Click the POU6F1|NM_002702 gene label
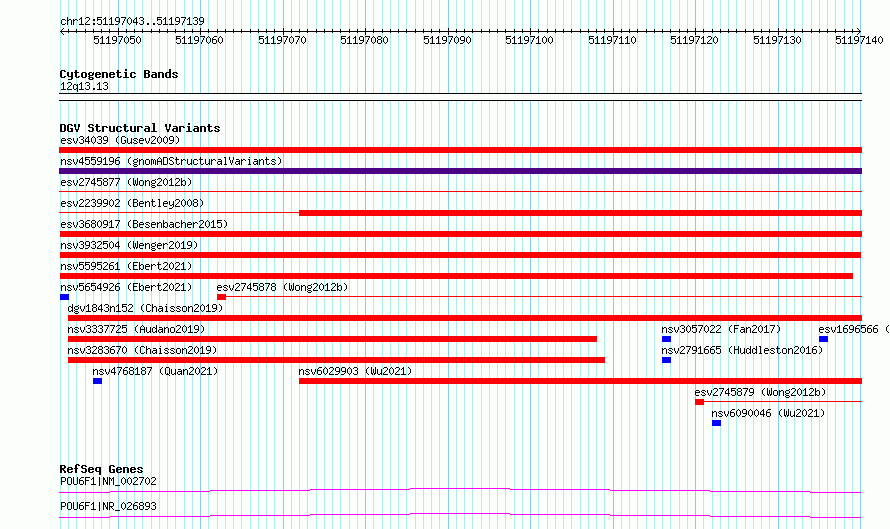The image size is (890, 529). (108, 481)
